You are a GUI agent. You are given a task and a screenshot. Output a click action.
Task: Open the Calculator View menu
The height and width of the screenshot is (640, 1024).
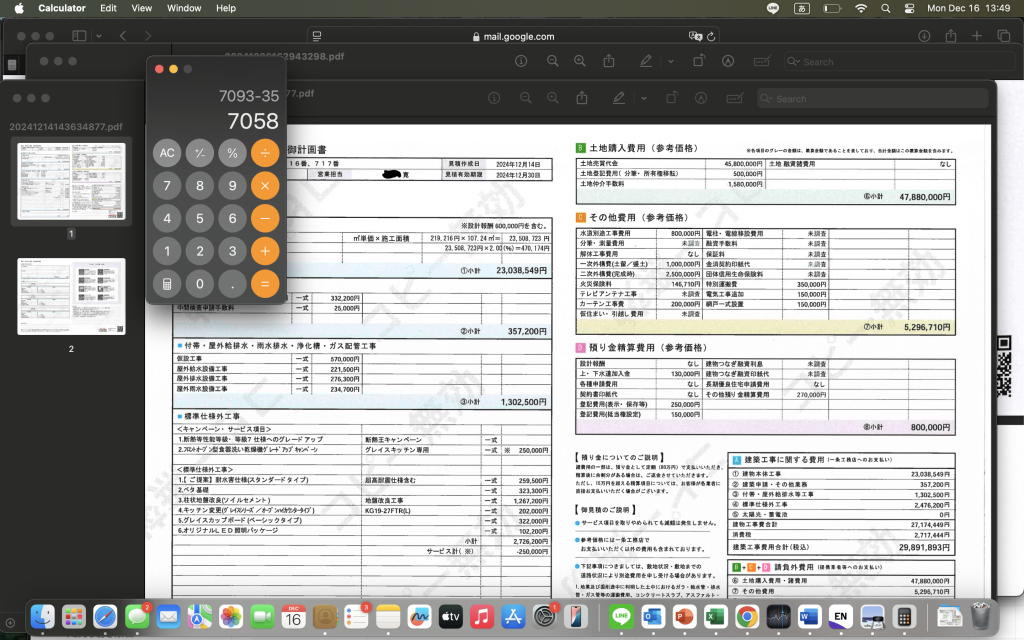click(x=141, y=8)
